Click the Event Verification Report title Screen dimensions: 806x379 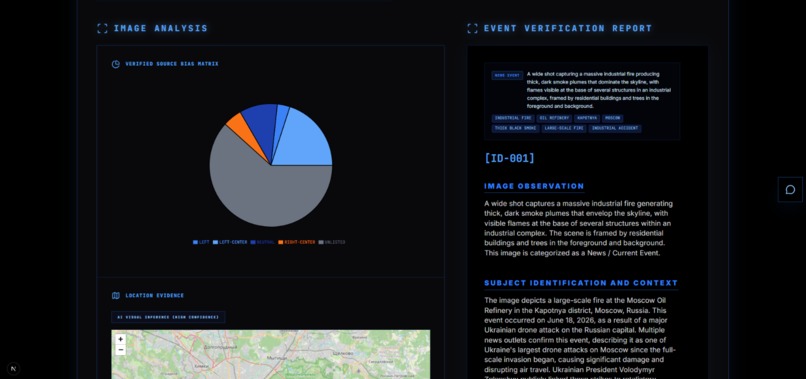[568, 28]
